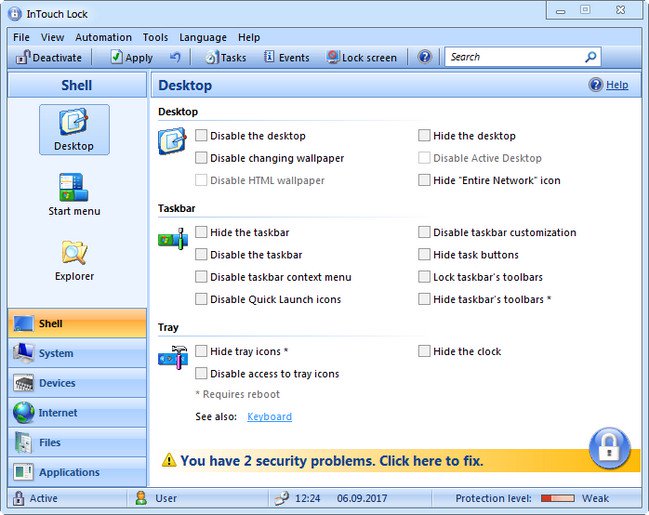Image resolution: width=649 pixels, height=515 pixels.
Task: Check Disable taskbar context menu
Action: pos(201,277)
